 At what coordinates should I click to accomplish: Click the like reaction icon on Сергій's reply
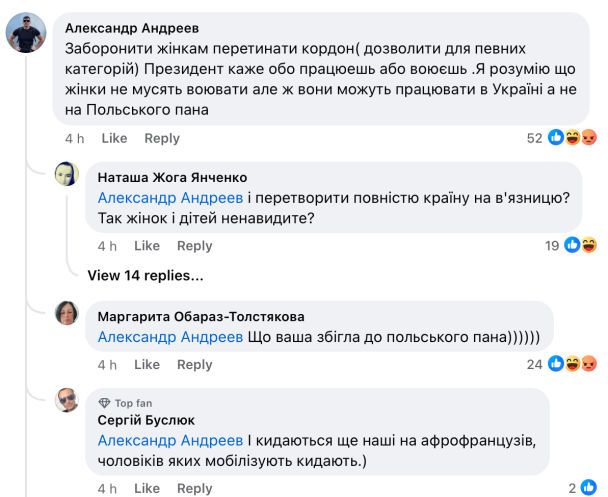pyautogui.click(x=587, y=488)
